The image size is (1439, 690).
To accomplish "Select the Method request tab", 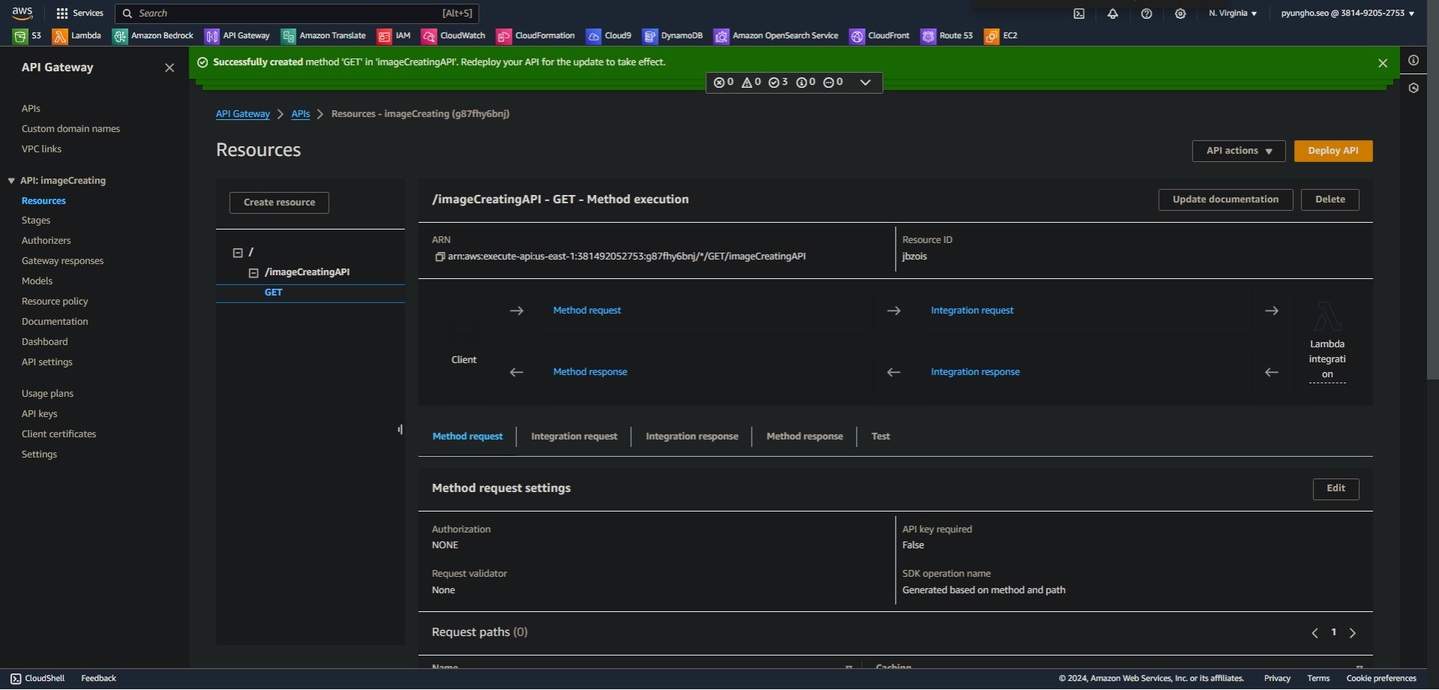I will 467,436.
